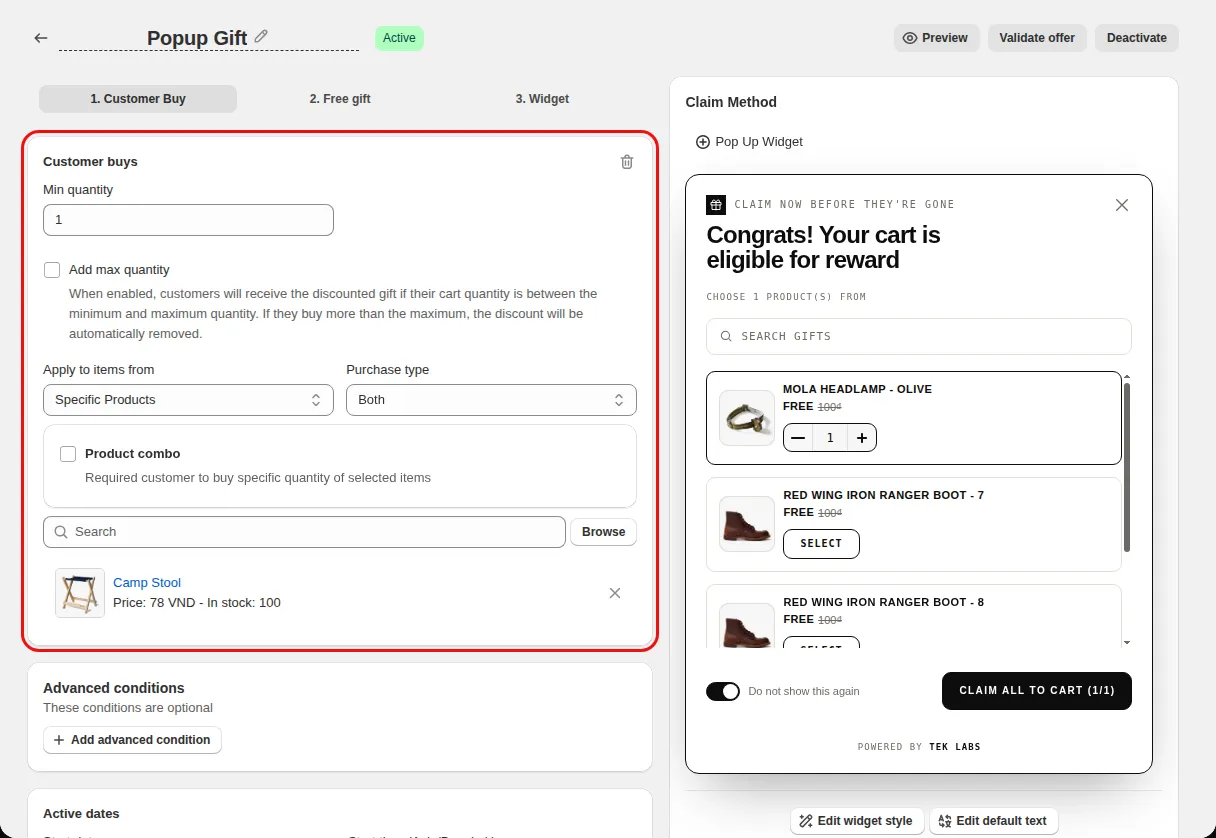Click the Validate offer button
The height and width of the screenshot is (838, 1216).
[x=1037, y=38]
